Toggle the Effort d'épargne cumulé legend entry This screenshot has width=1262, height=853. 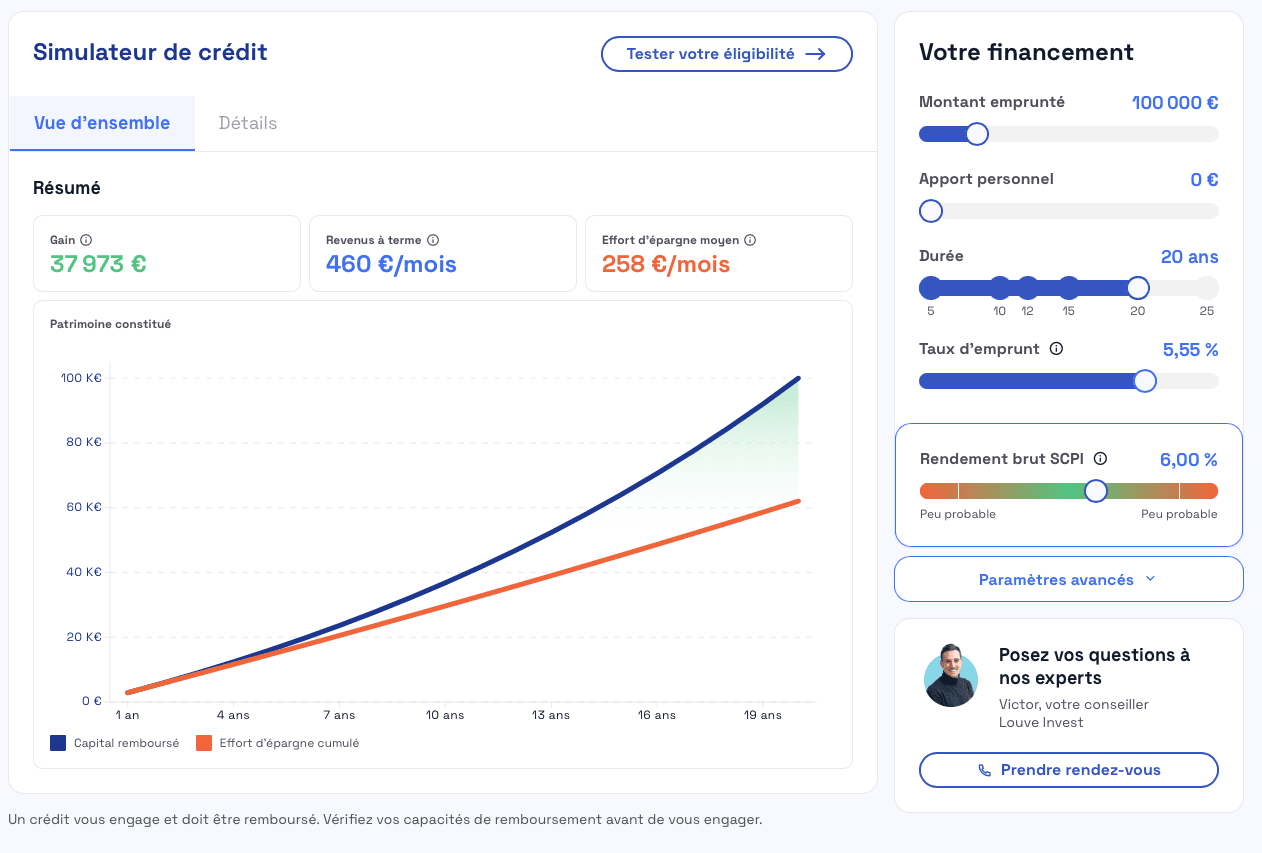(x=278, y=743)
